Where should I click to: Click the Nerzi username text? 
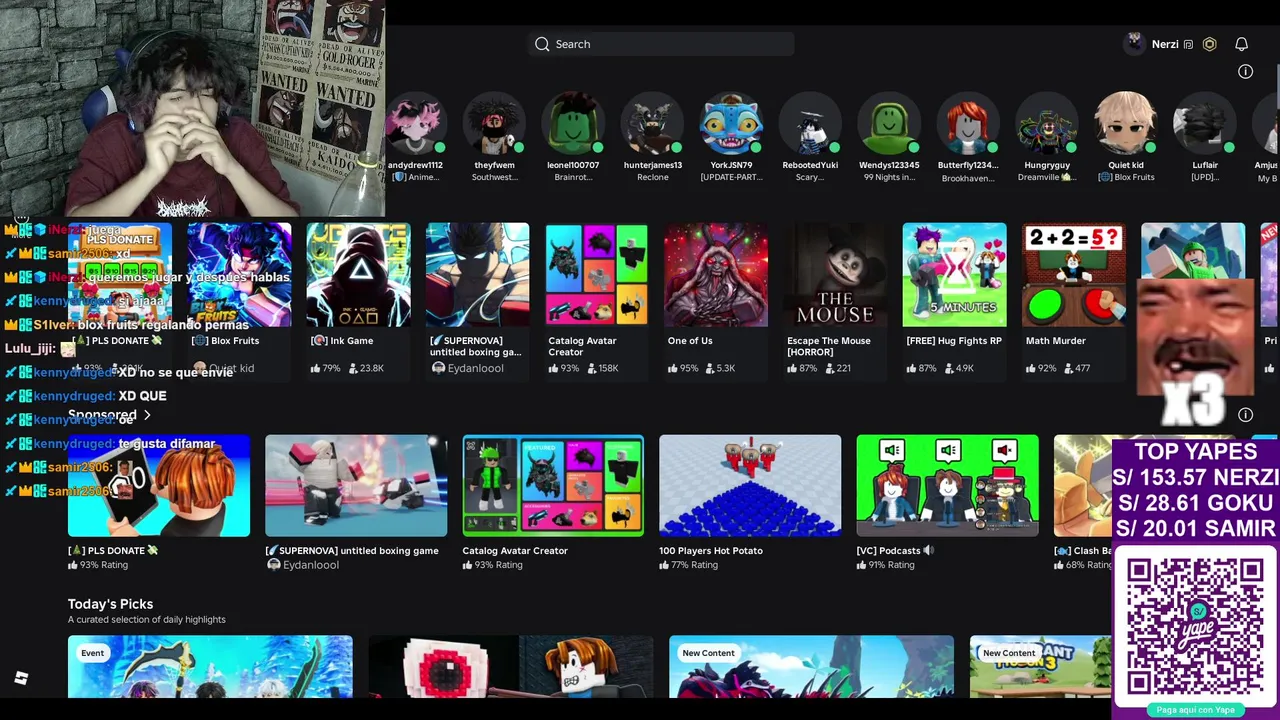point(1165,44)
